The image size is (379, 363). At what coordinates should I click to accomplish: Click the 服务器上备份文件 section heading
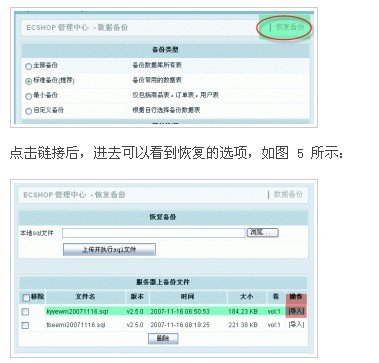click(163, 282)
